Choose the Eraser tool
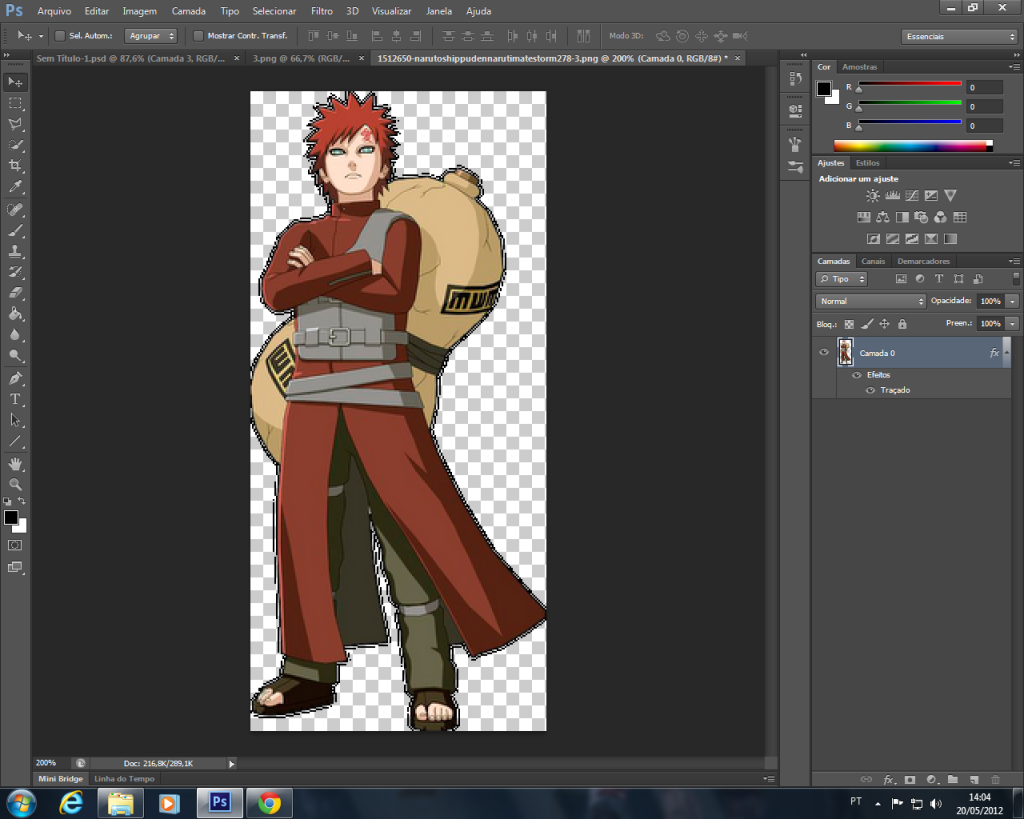 click(x=15, y=293)
